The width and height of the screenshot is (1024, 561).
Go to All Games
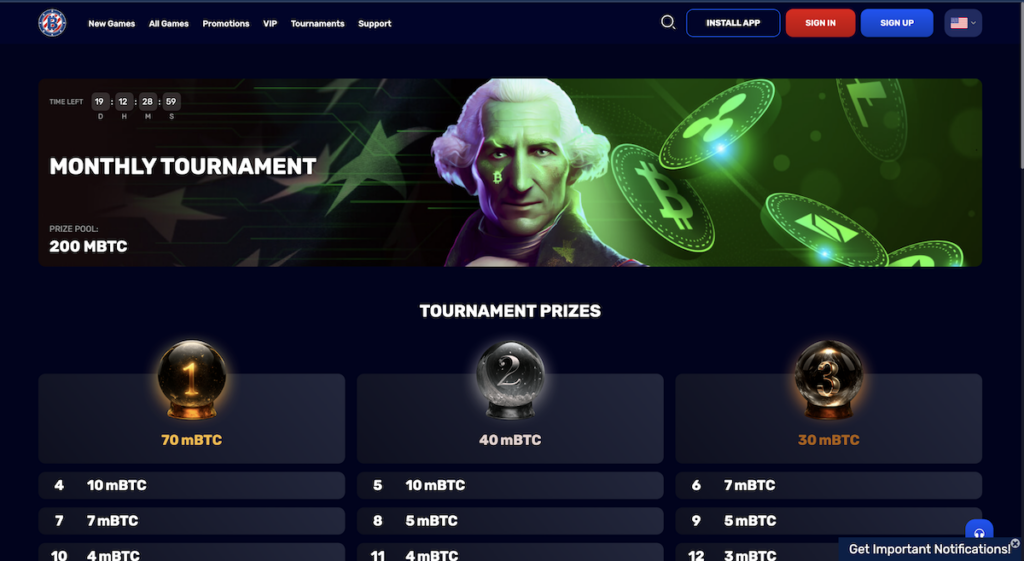tap(168, 24)
